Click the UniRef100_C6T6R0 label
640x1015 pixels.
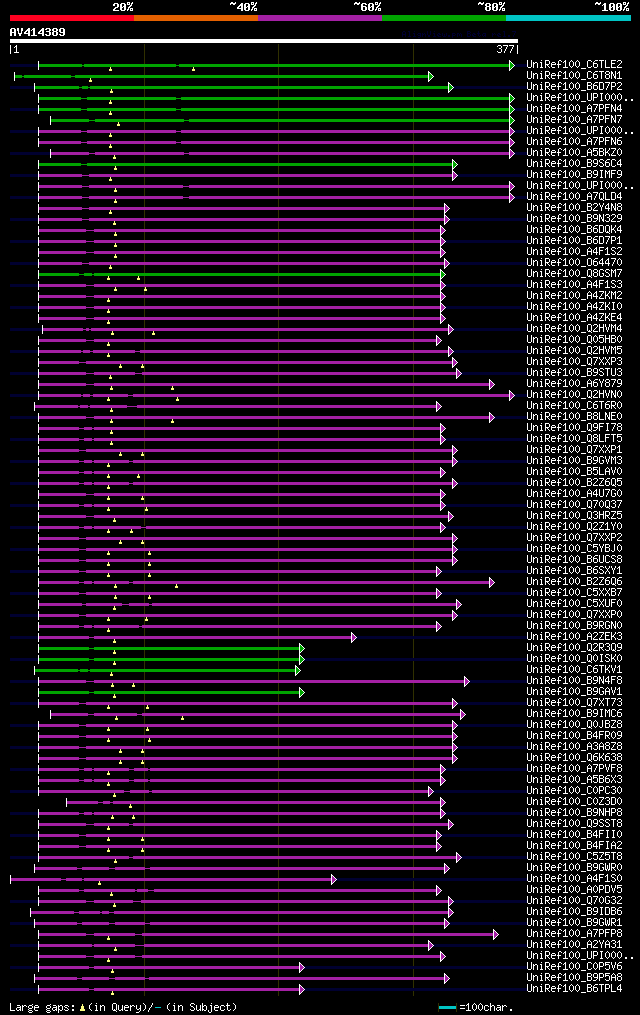(x=574, y=406)
